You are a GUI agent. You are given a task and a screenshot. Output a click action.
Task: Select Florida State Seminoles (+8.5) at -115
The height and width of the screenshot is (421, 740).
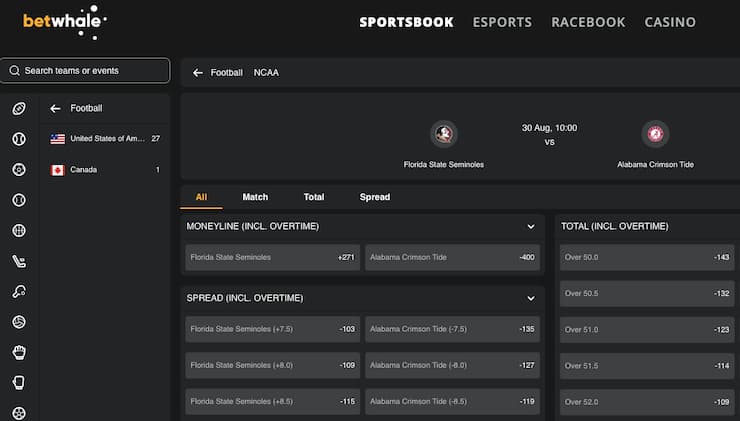272,402
